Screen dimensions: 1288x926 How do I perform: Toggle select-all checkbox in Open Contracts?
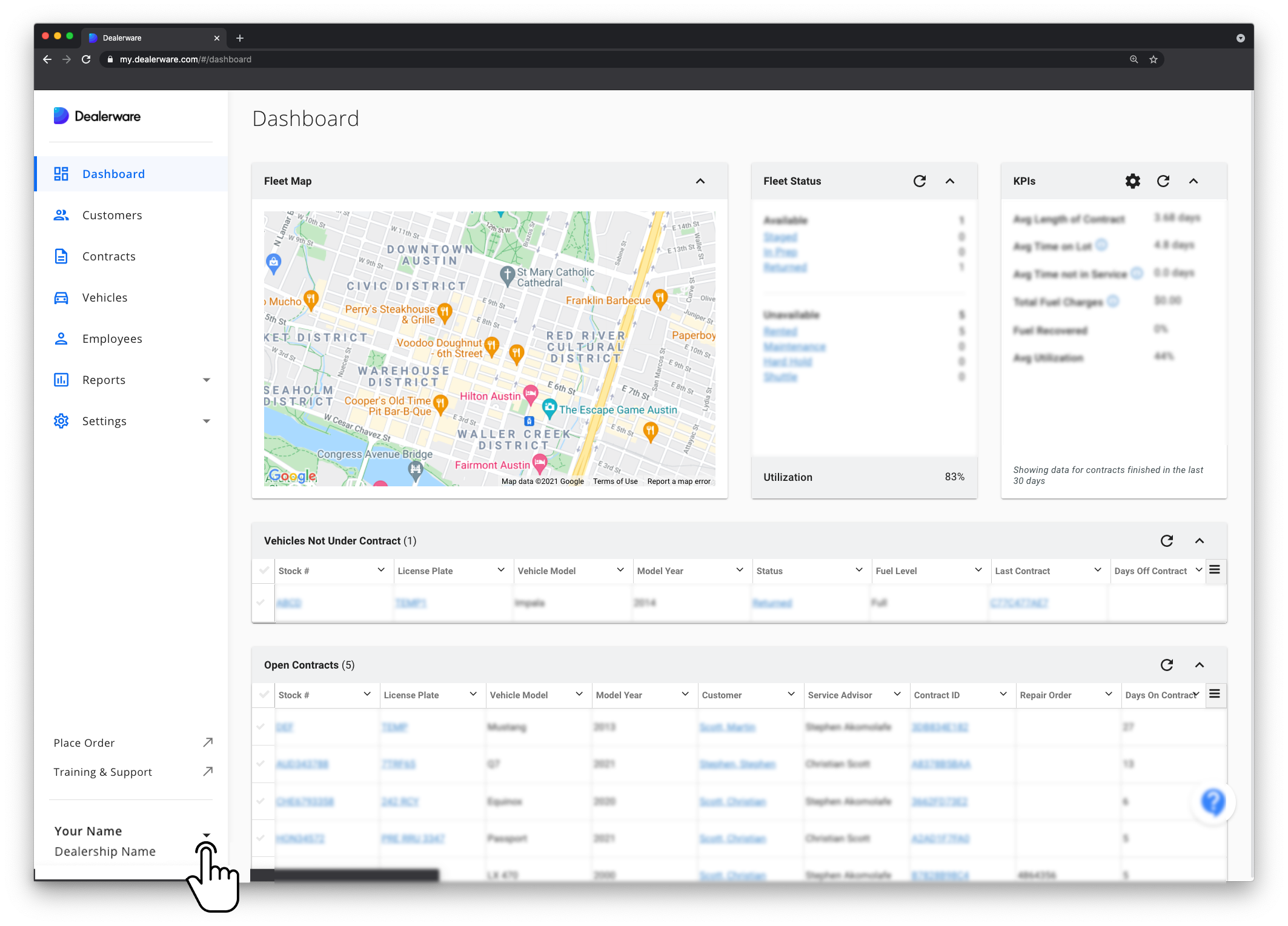click(264, 695)
